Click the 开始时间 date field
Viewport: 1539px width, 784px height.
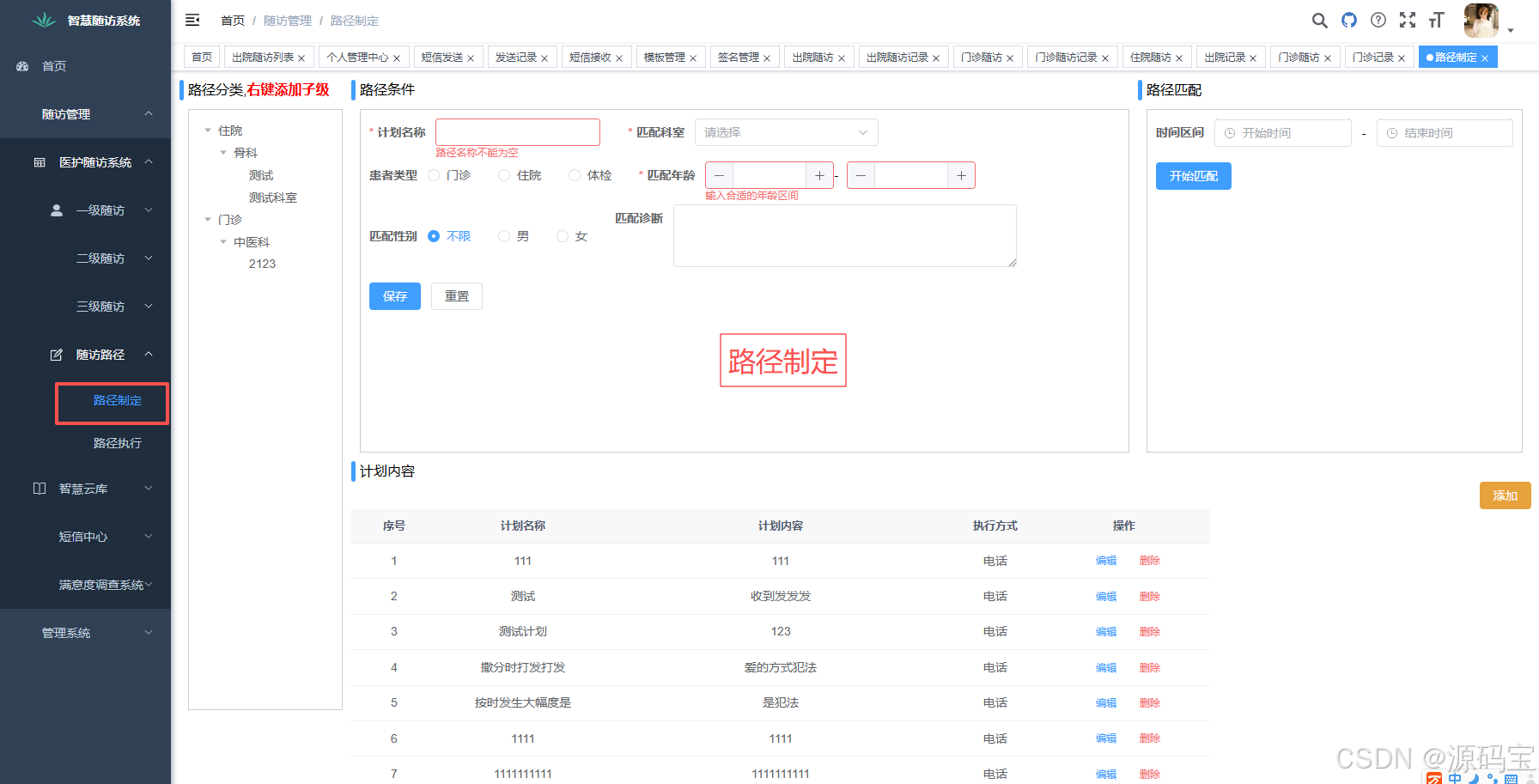tap(1283, 133)
